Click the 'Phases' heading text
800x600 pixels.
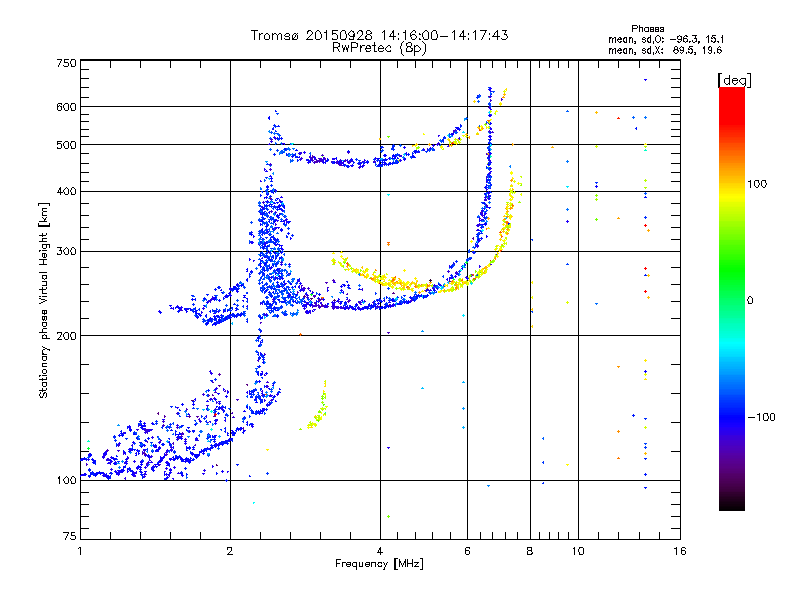click(x=647, y=29)
